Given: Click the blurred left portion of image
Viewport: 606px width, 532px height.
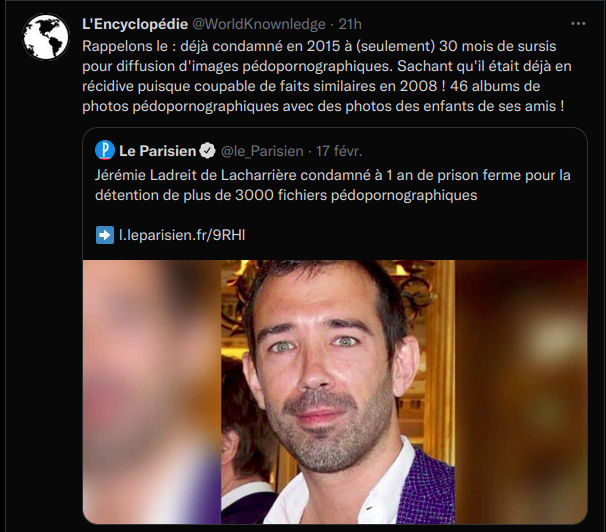Looking at the screenshot, I should click(152, 392).
